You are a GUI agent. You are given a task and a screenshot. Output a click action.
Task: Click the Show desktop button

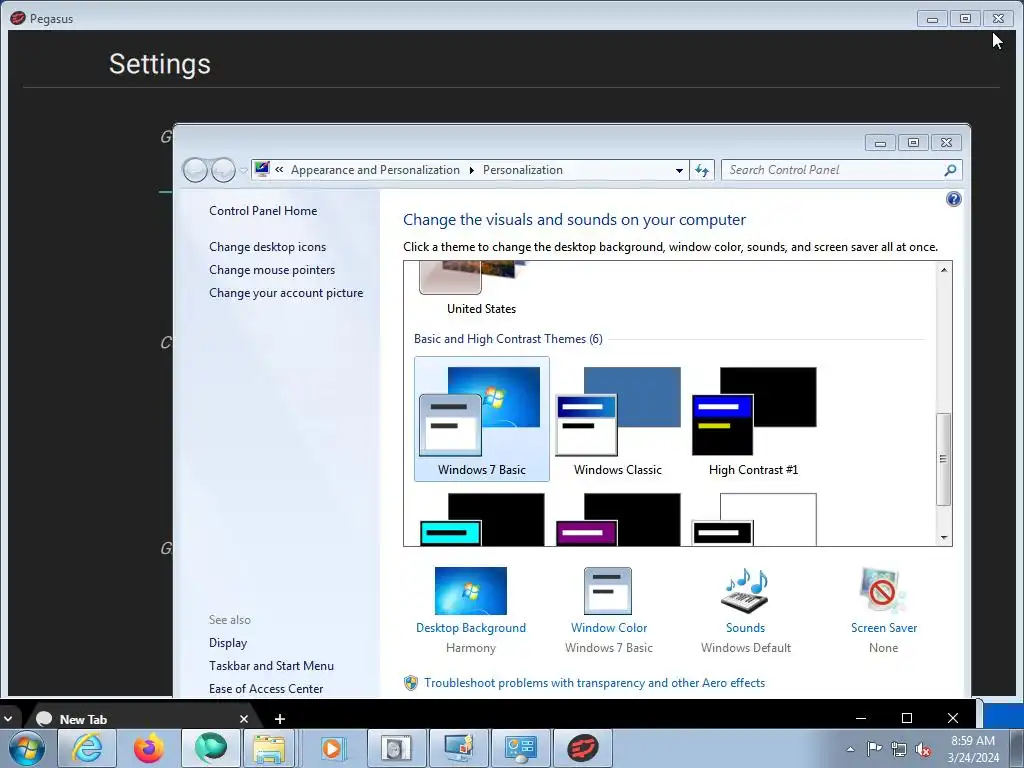(1017, 748)
